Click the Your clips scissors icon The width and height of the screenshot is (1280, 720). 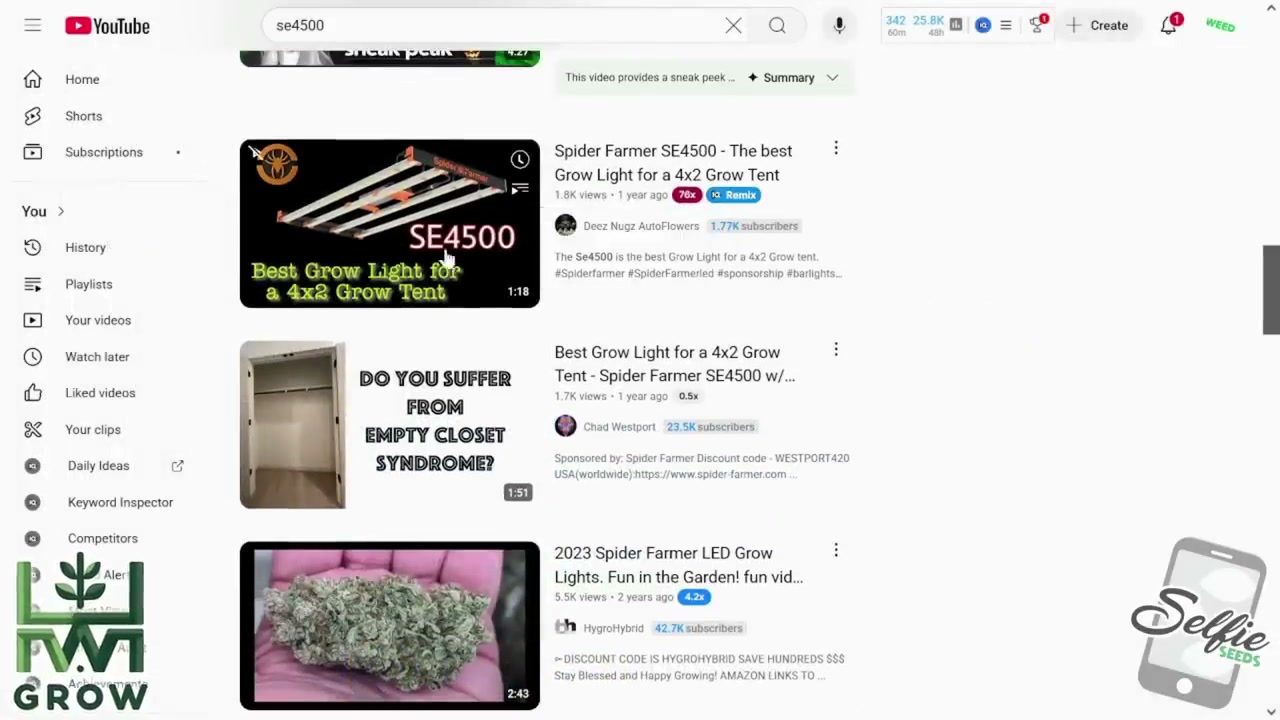33,429
